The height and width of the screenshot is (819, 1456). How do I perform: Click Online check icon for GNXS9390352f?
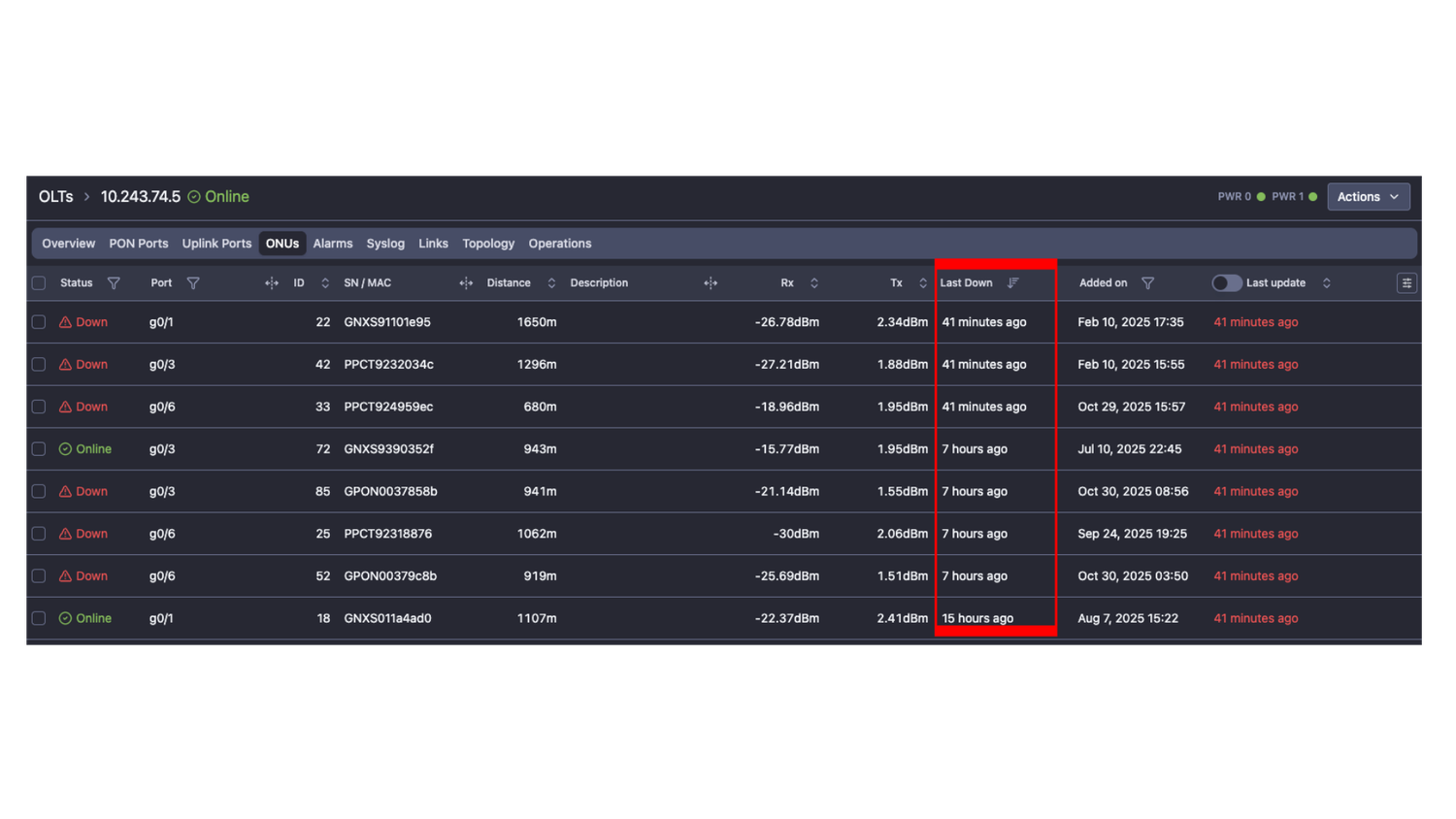click(x=65, y=449)
